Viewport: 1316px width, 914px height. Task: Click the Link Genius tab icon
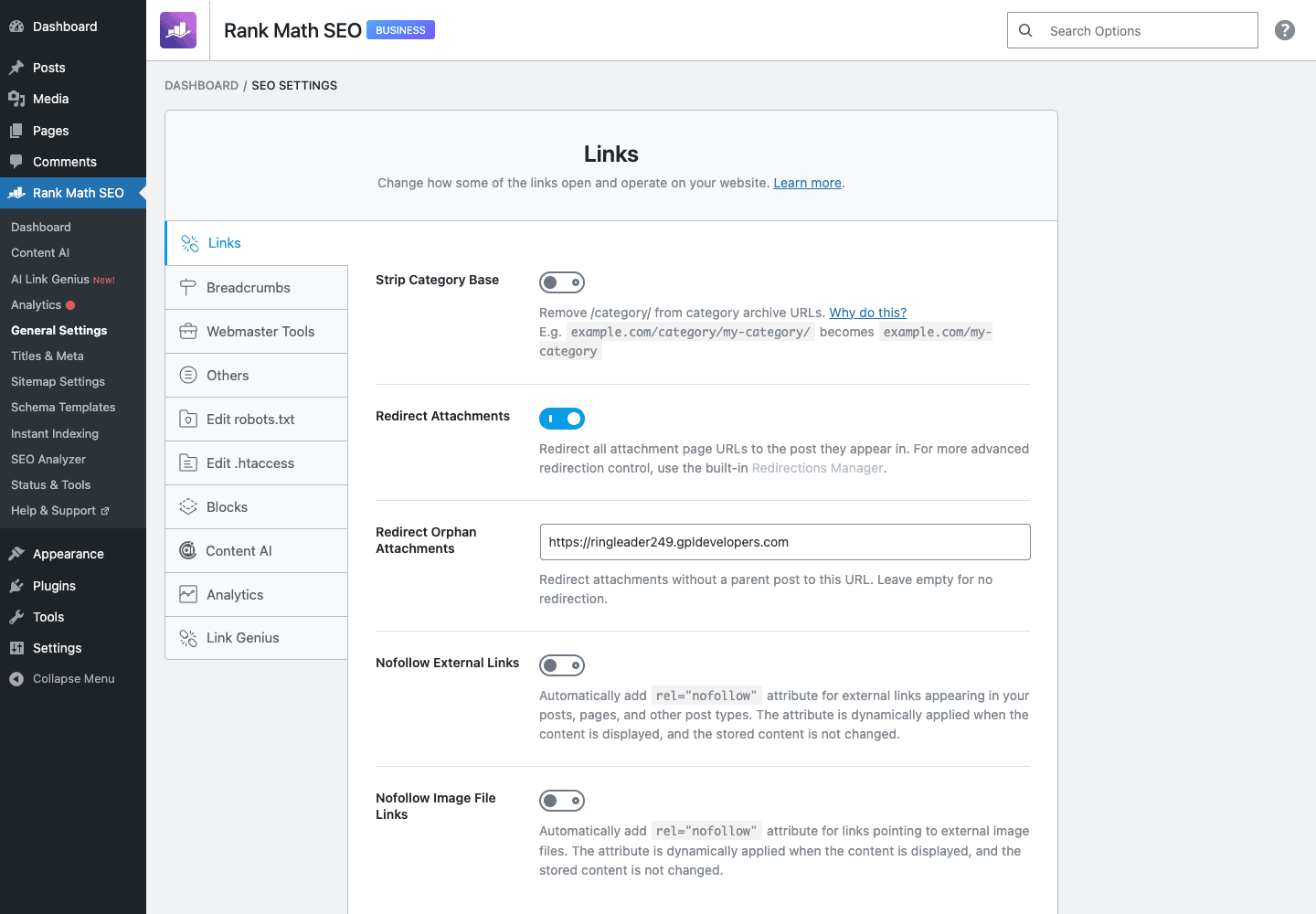188,638
